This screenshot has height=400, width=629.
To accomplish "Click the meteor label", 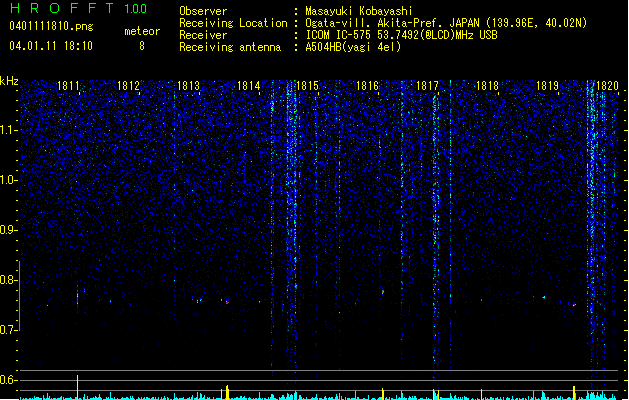I will [142, 31].
